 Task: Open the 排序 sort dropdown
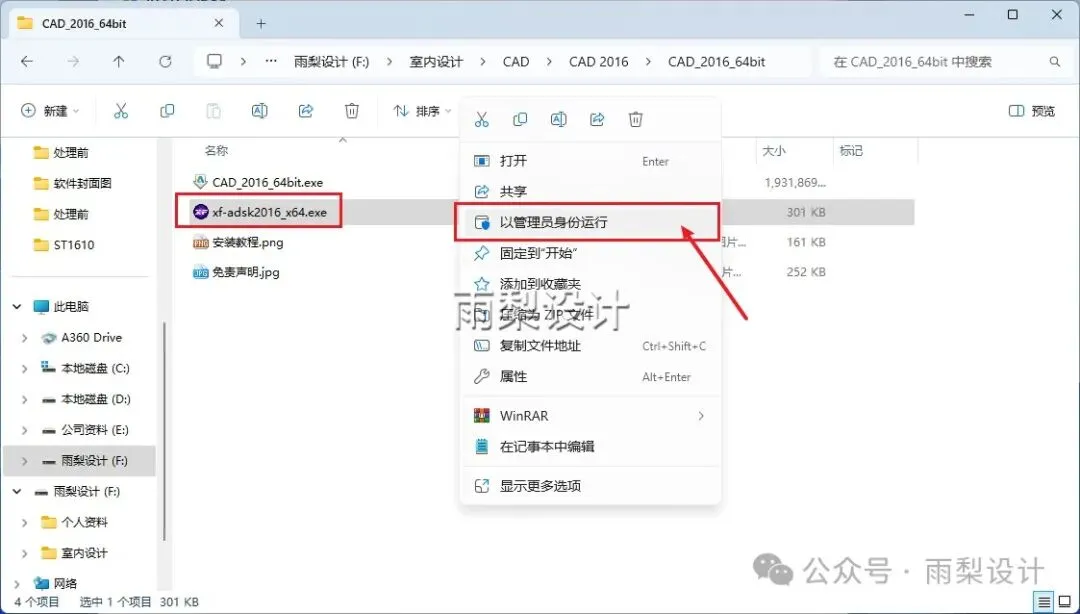422,111
